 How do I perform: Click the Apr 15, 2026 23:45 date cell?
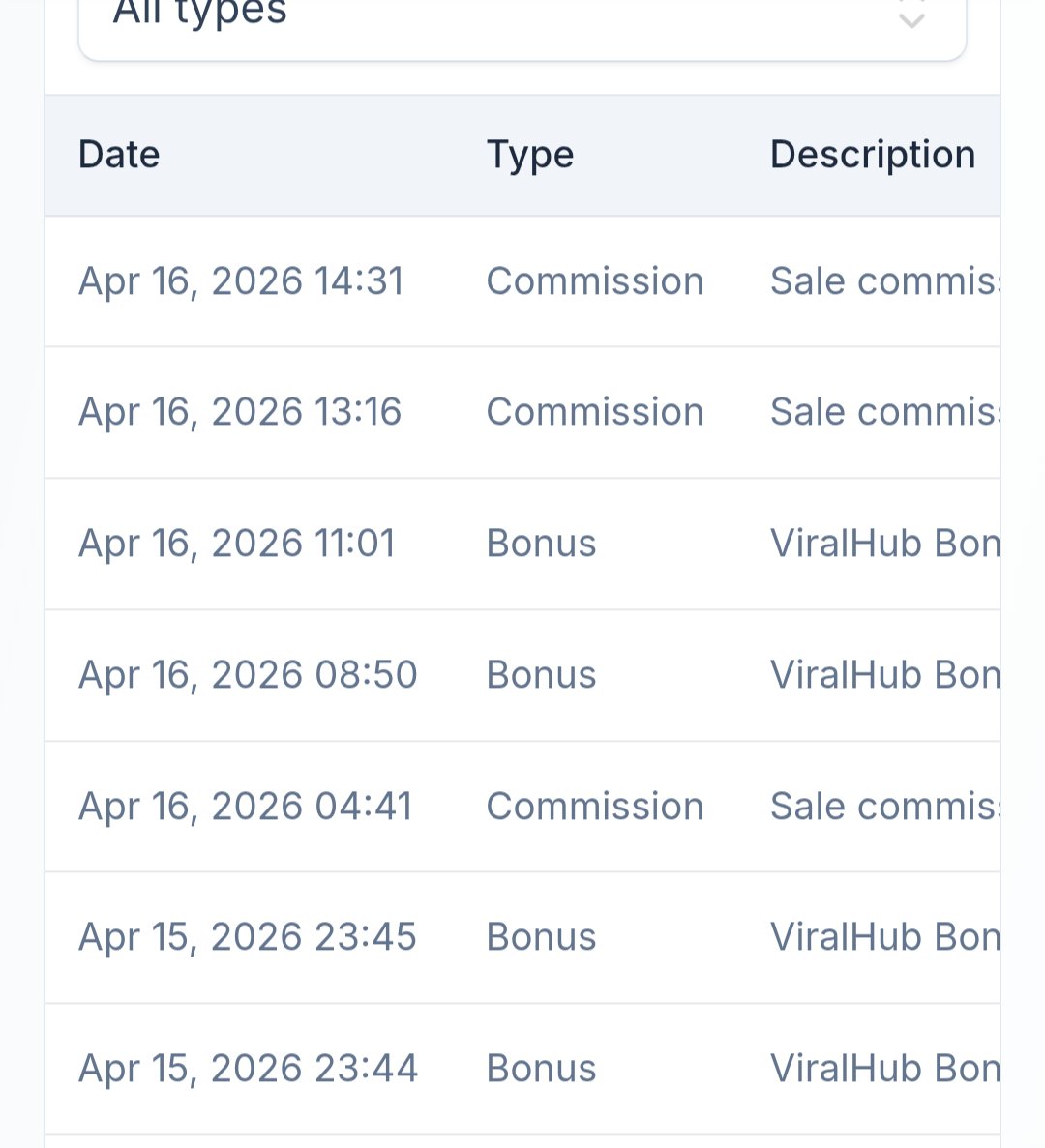click(x=248, y=937)
